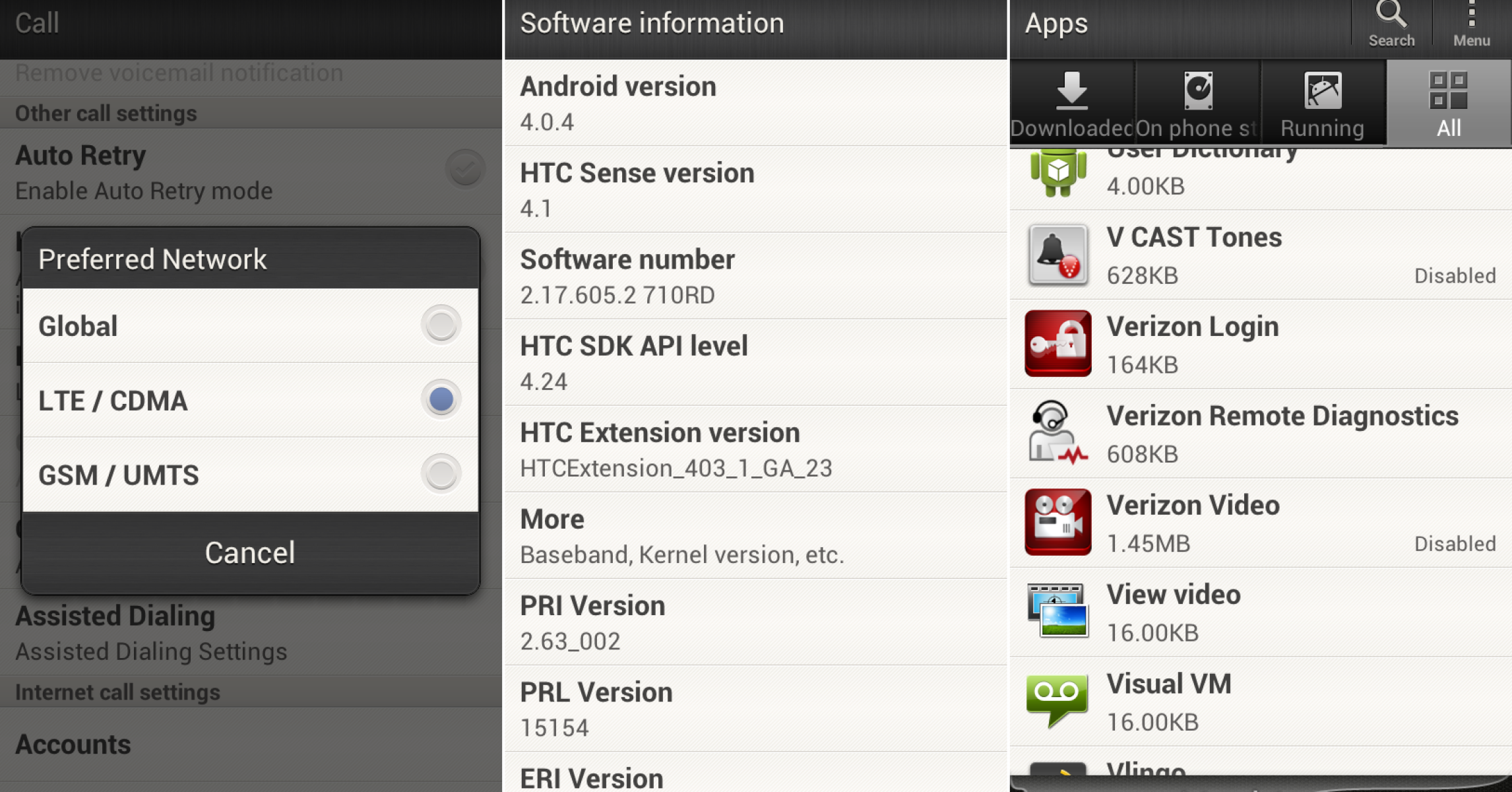Tap the View video app icon
Image resolution: width=1512 pixels, height=792 pixels.
coord(1057,611)
